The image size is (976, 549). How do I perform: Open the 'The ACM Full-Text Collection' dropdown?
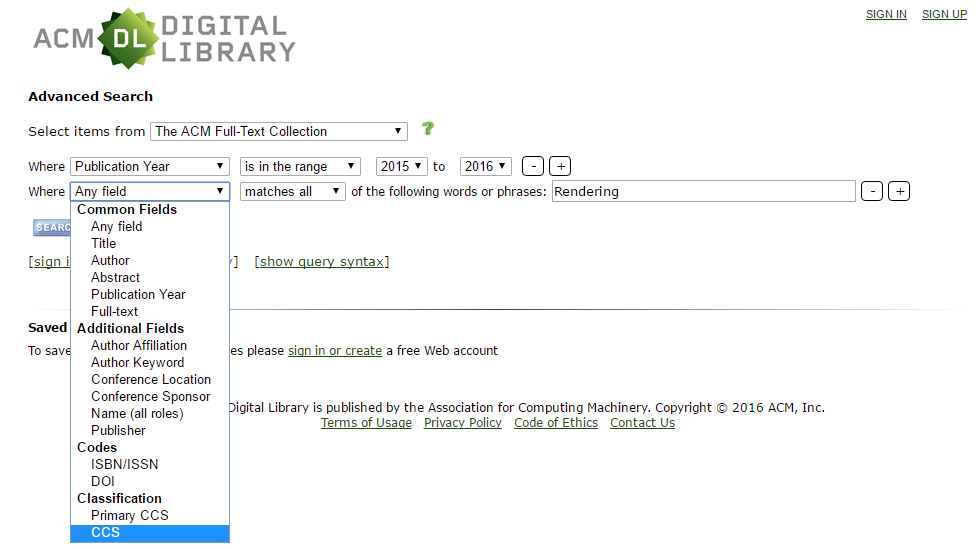coord(279,131)
